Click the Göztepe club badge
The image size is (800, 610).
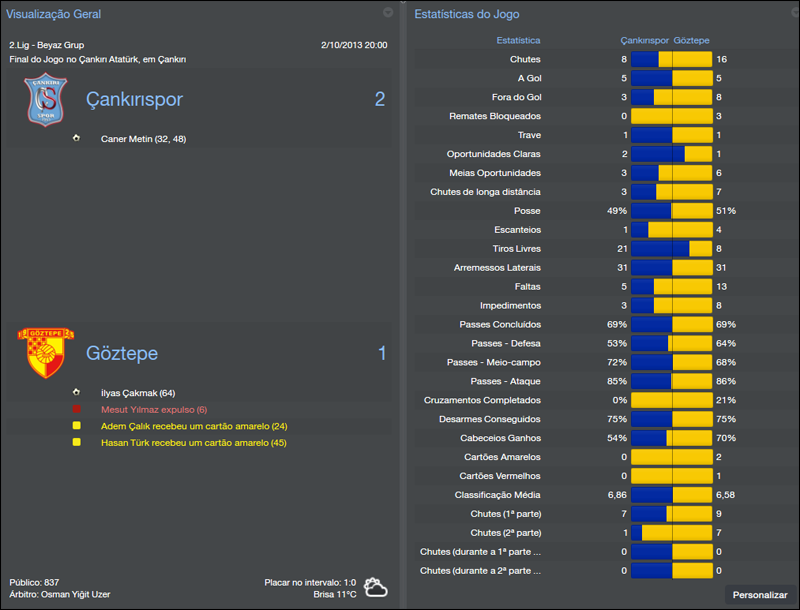[x=40, y=353]
